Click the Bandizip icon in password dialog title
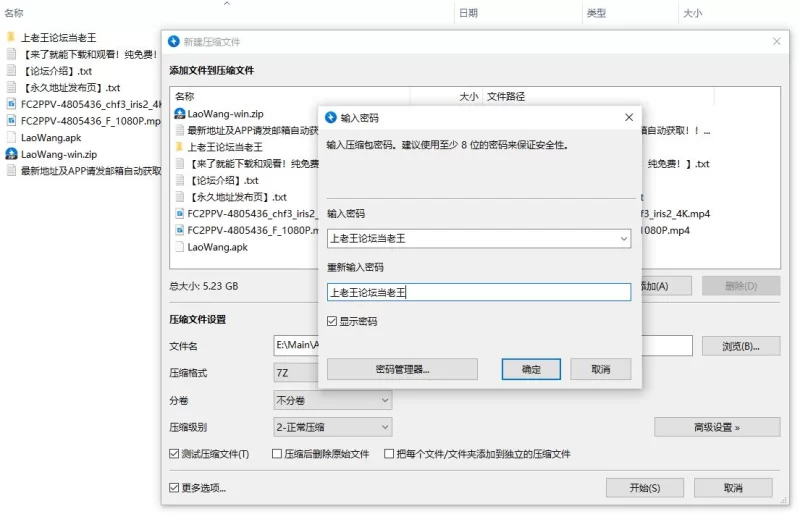The height and width of the screenshot is (522, 800). pyautogui.click(x=331, y=117)
